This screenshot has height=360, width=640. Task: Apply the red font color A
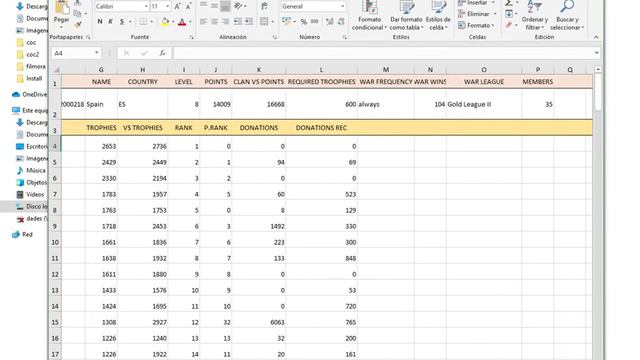tap(182, 22)
